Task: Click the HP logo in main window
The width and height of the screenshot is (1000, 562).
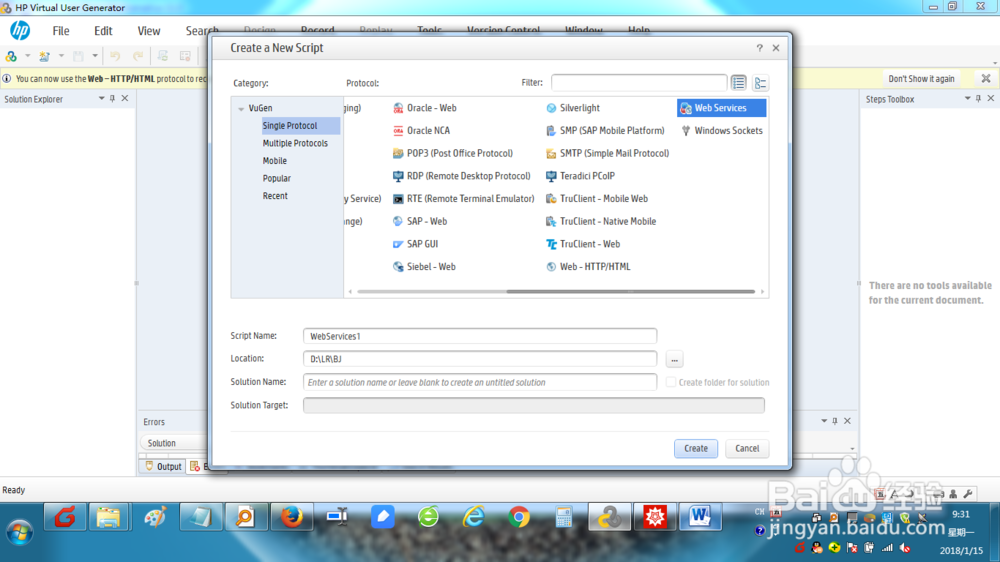Action: point(20,31)
